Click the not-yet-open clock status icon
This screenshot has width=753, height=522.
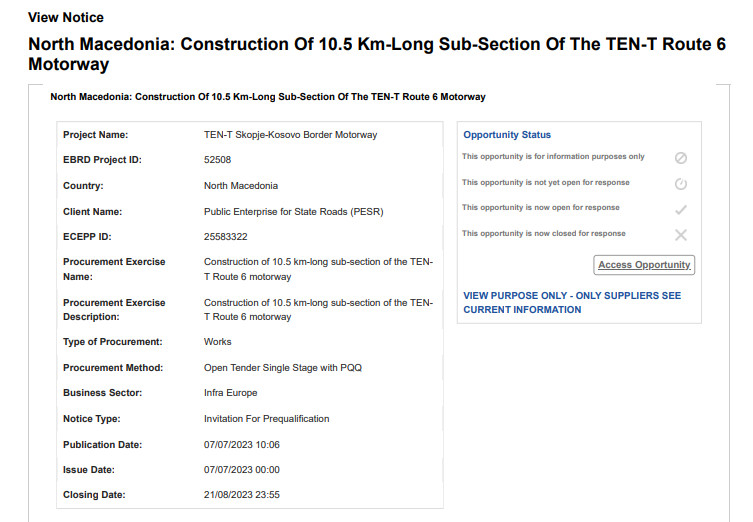click(x=680, y=184)
